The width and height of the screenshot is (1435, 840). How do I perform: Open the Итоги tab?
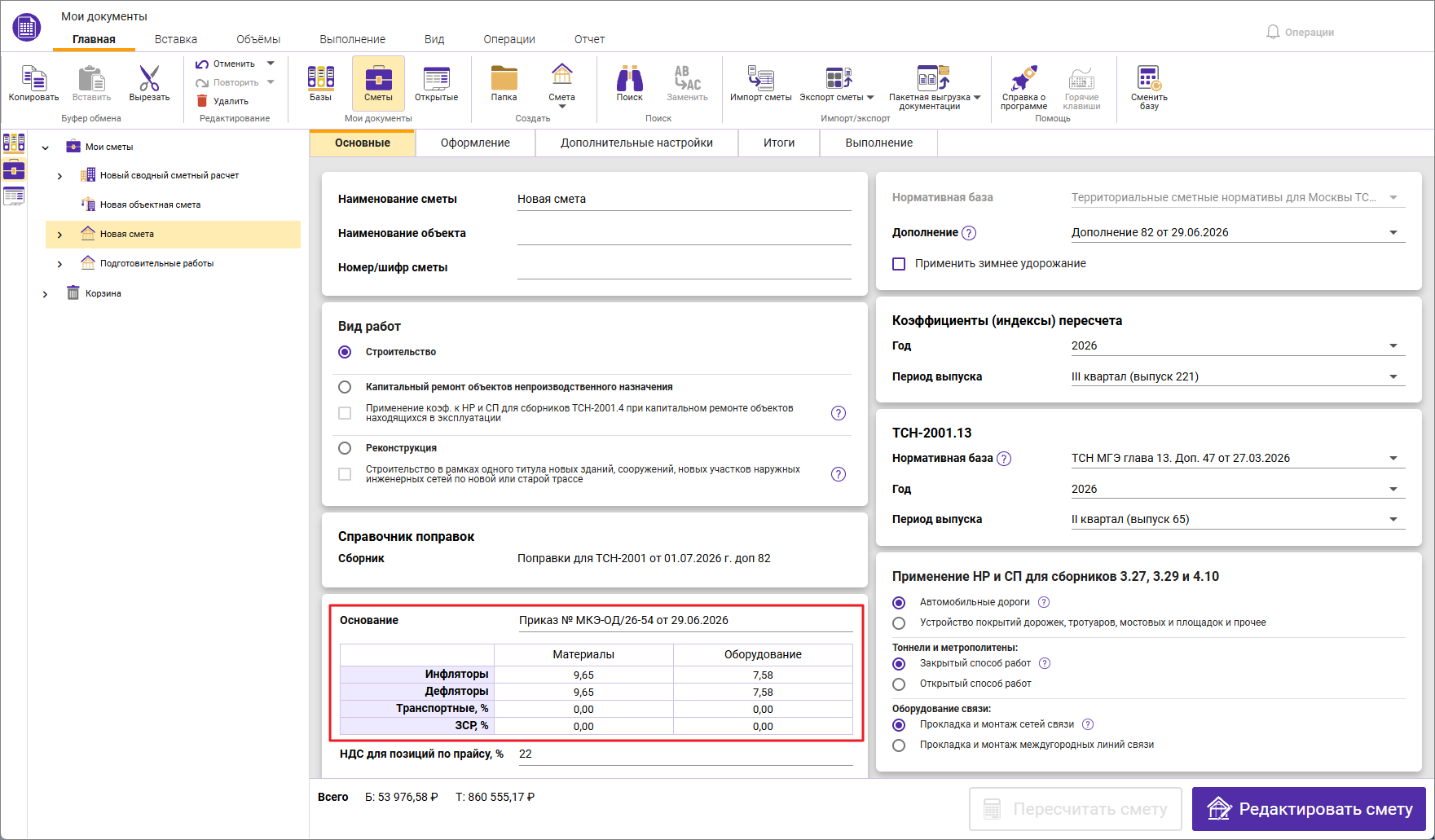(x=779, y=143)
